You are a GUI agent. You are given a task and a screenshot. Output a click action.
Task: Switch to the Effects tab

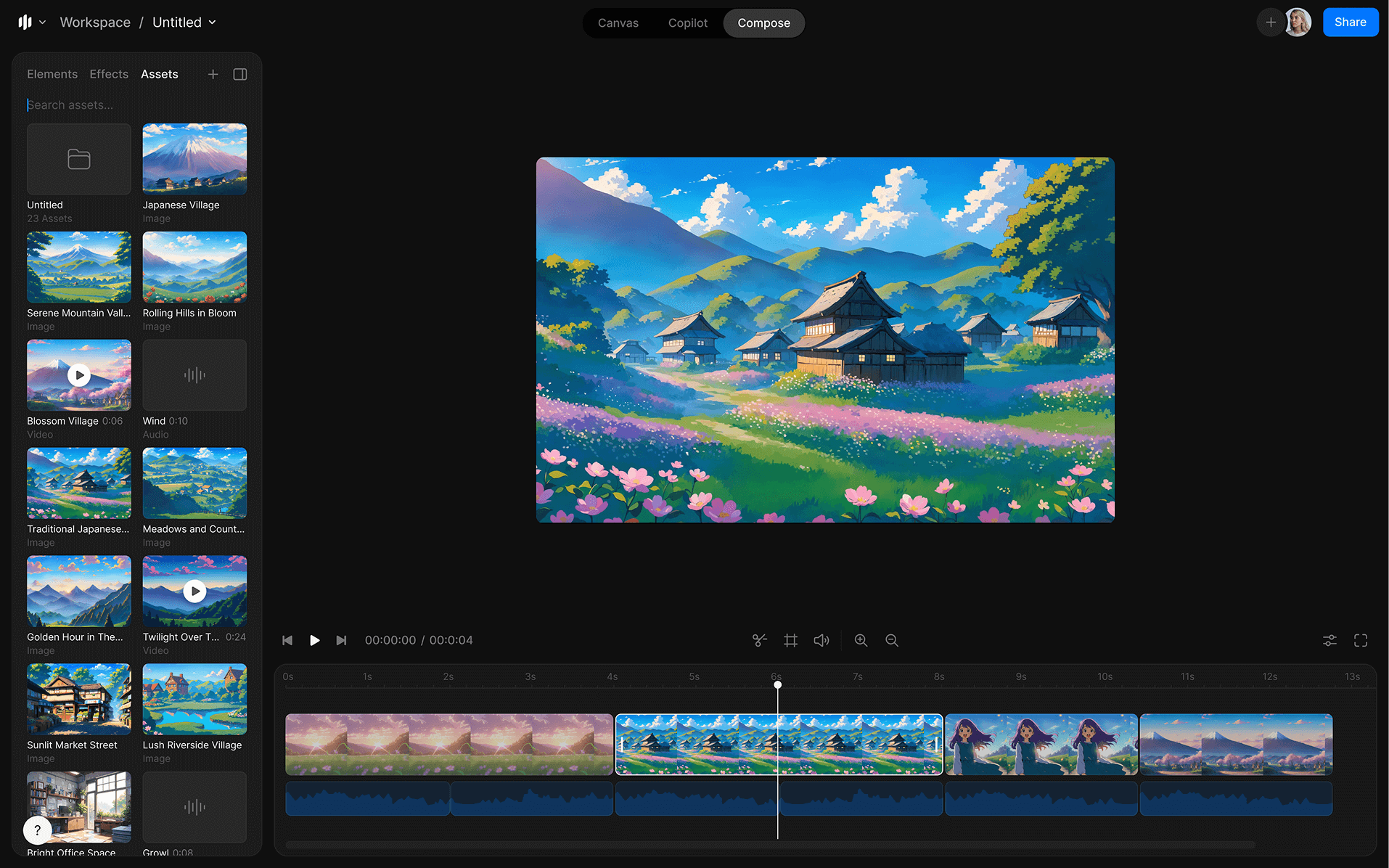click(x=109, y=74)
